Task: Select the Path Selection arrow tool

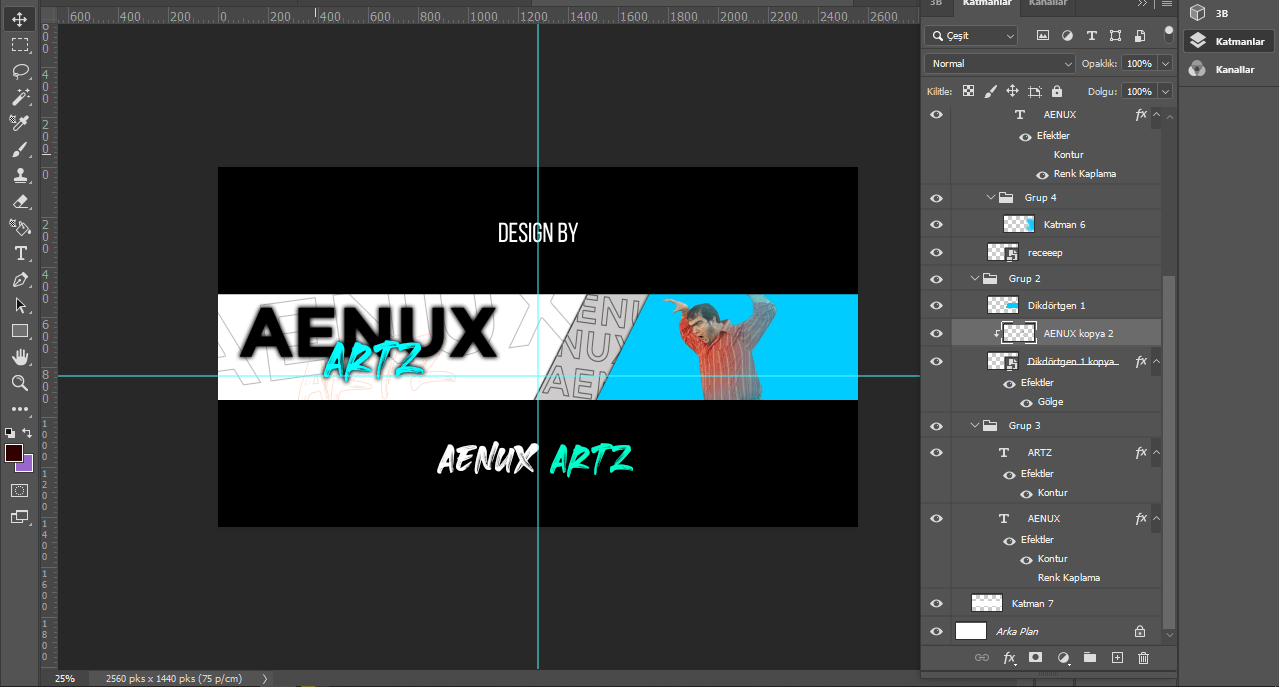Action: [x=20, y=305]
